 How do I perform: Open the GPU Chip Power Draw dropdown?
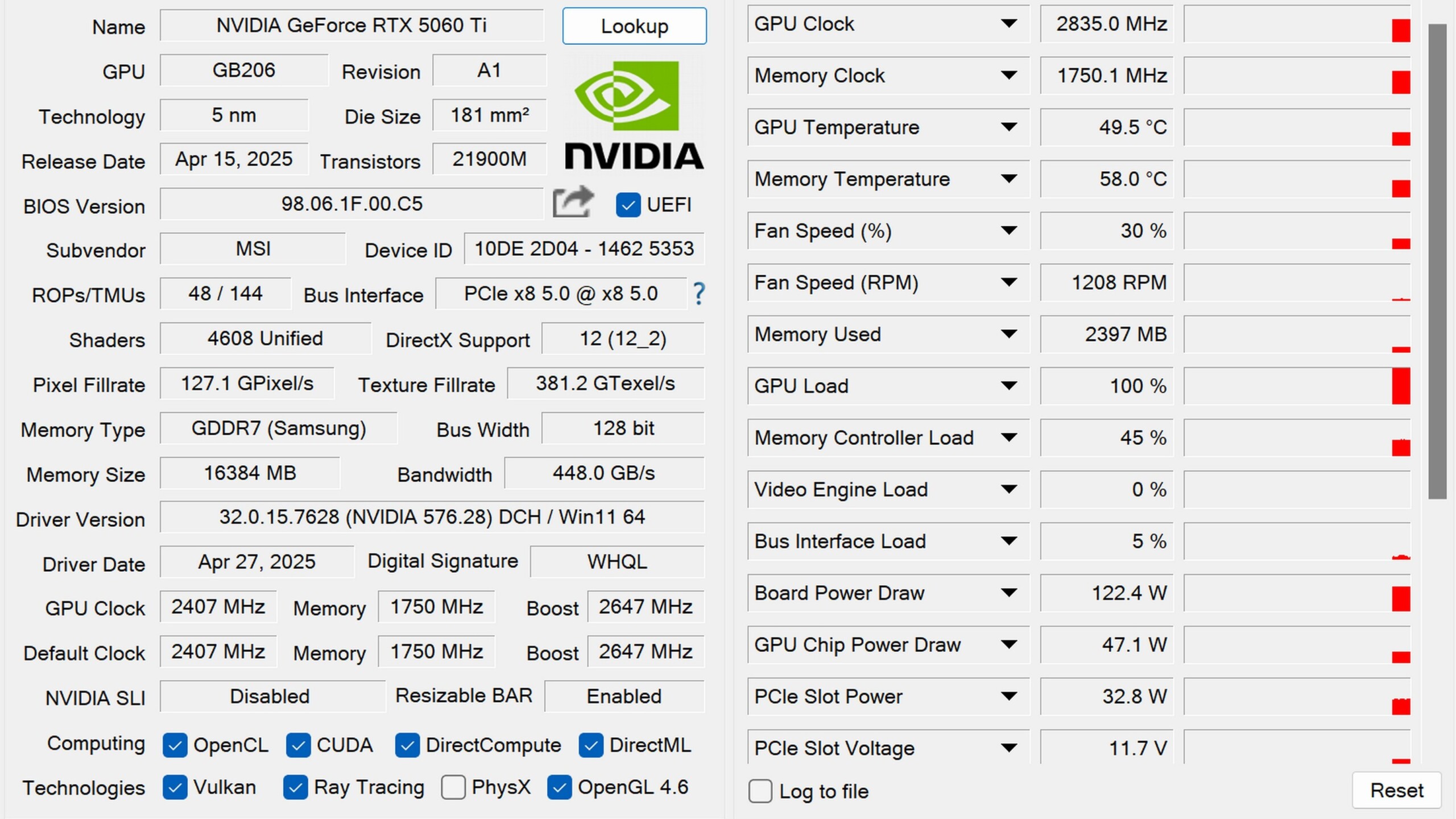[1009, 645]
